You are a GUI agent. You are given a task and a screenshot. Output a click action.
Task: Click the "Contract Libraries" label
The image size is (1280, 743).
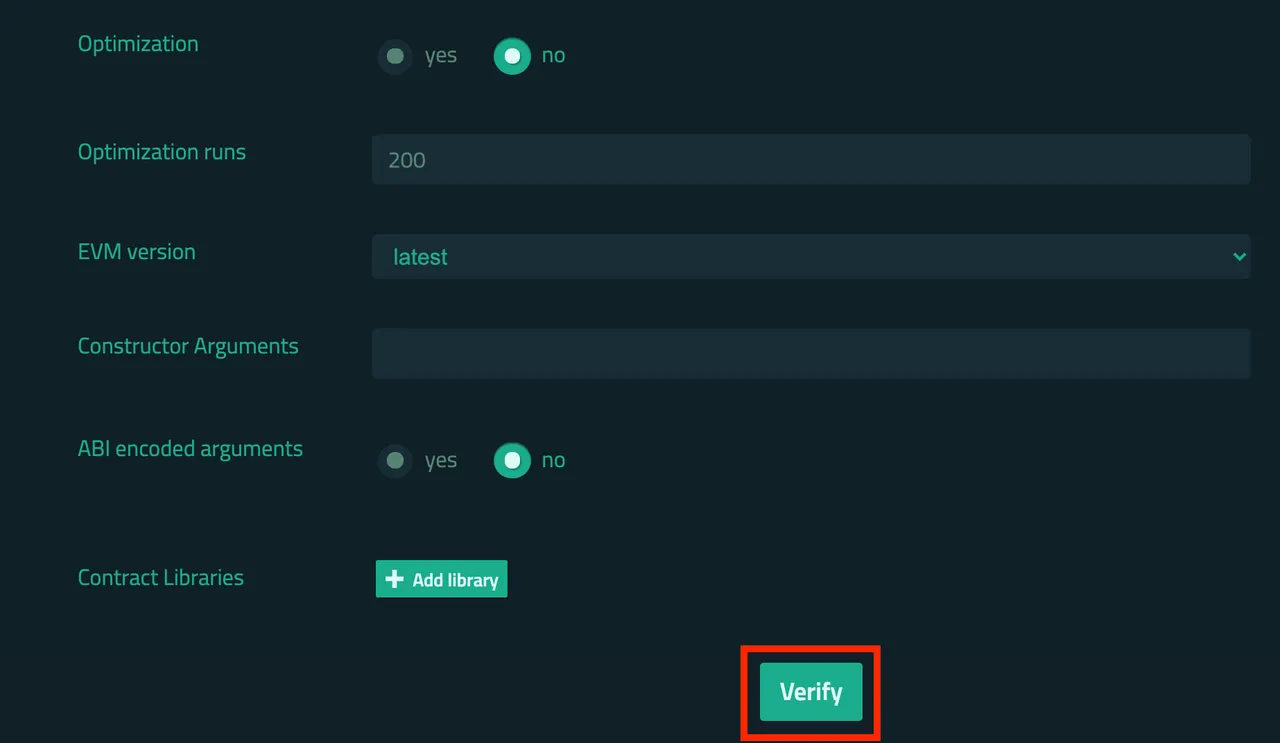point(161,578)
